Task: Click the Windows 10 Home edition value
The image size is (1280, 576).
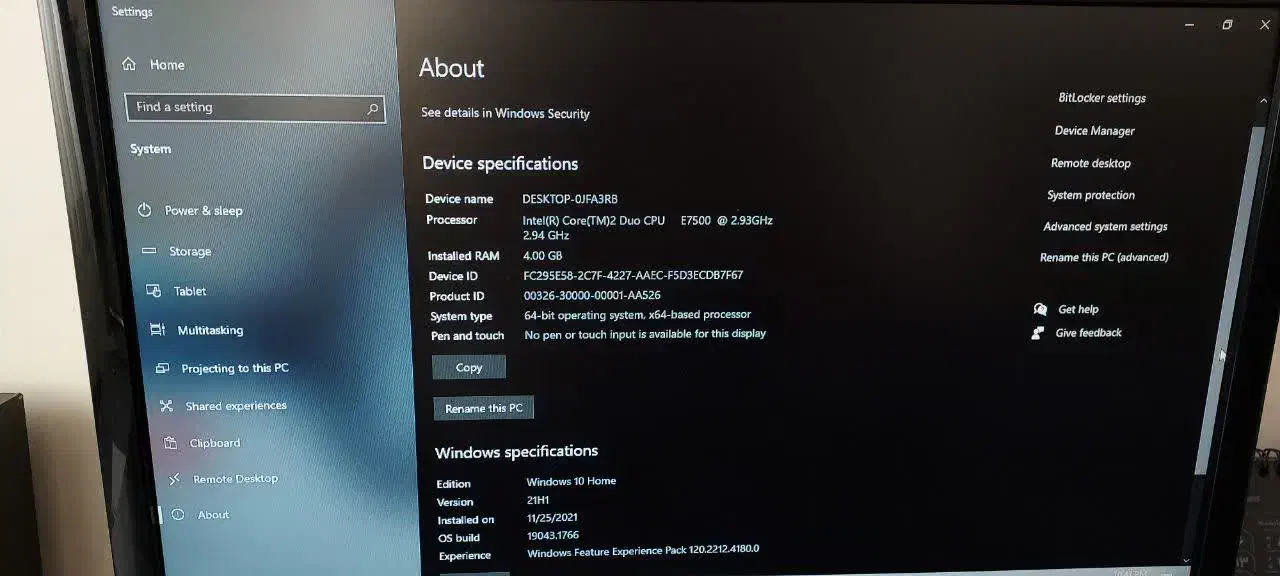Action: 571,481
